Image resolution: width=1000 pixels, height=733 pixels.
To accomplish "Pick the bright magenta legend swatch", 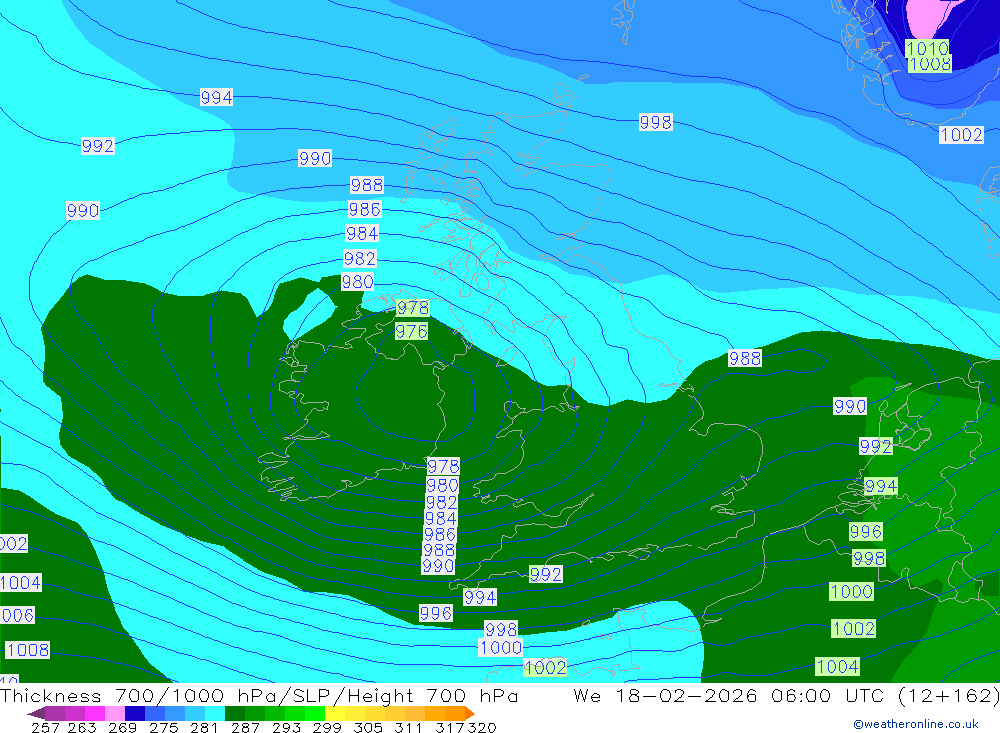I will click(x=95, y=713).
